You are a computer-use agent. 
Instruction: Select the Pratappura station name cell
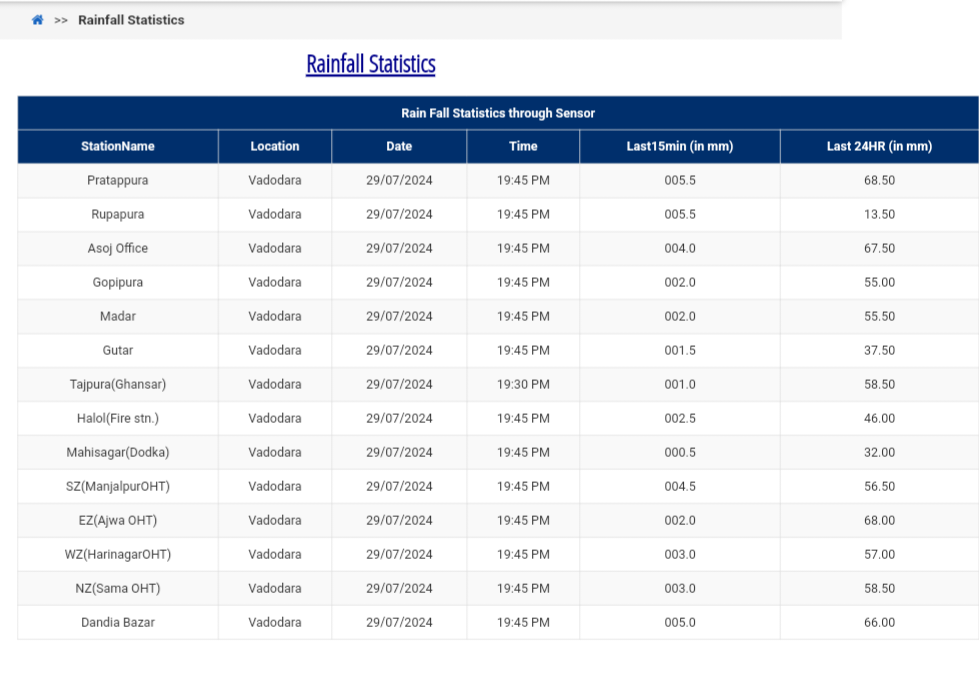pos(118,181)
